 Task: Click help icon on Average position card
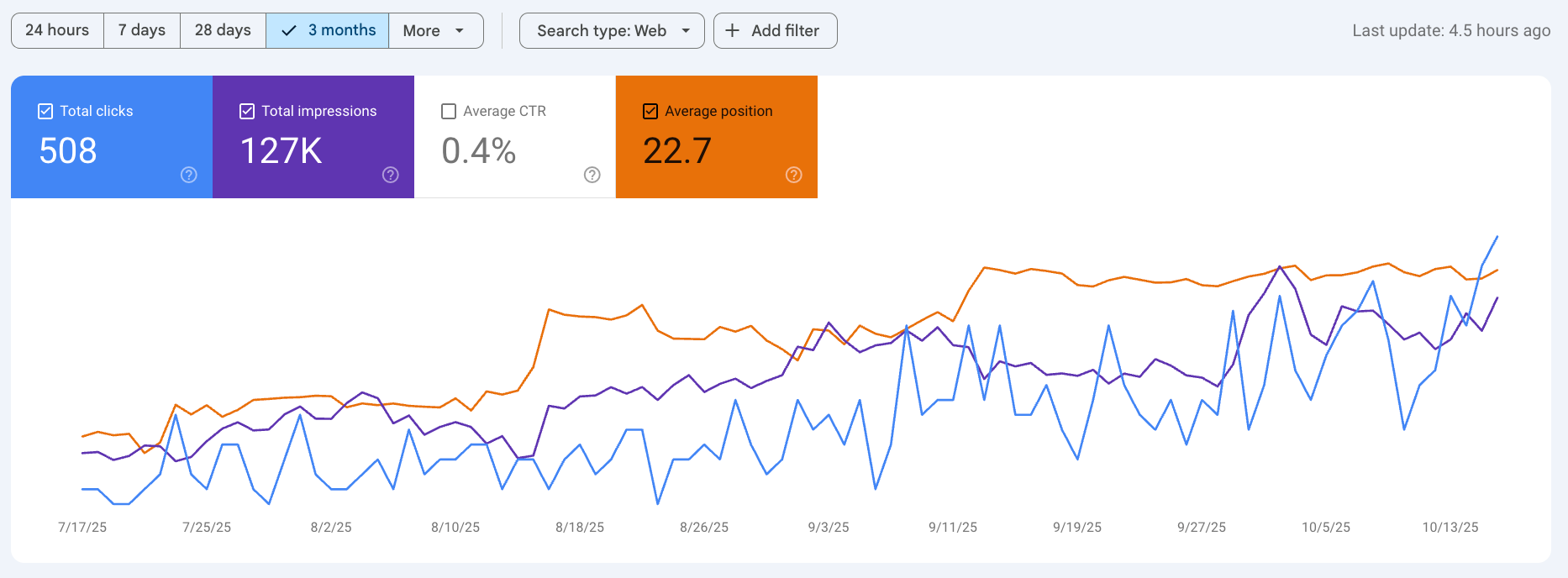click(794, 175)
